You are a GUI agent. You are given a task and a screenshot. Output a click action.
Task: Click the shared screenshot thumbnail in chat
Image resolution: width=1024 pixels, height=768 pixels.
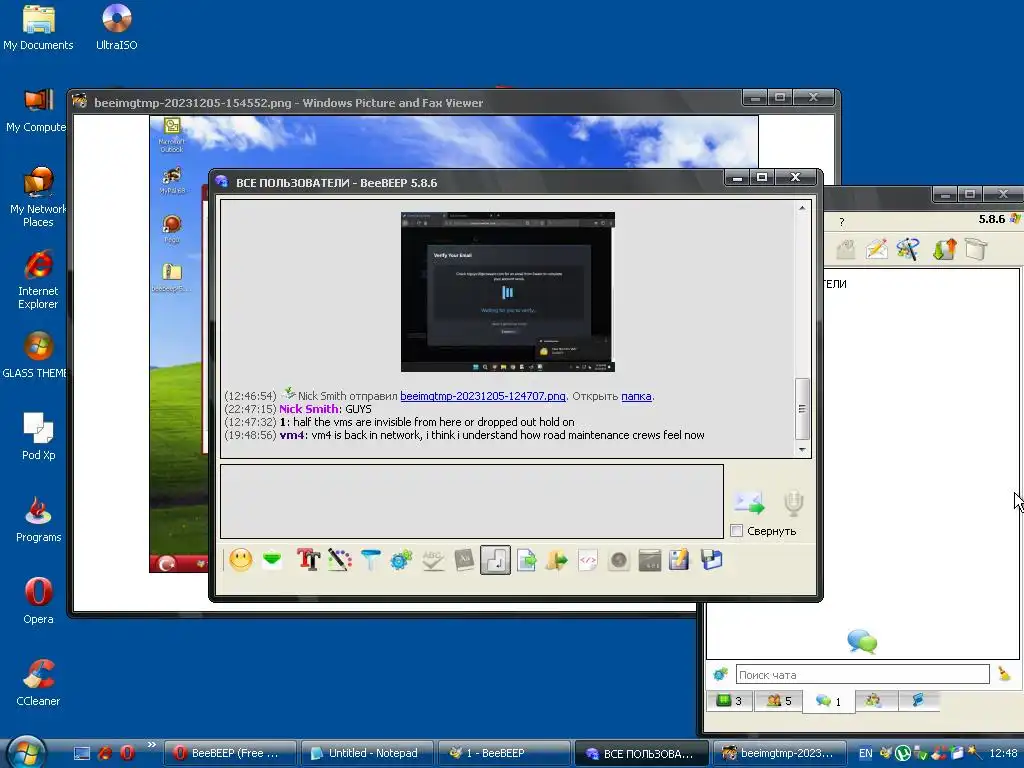coord(507,292)
